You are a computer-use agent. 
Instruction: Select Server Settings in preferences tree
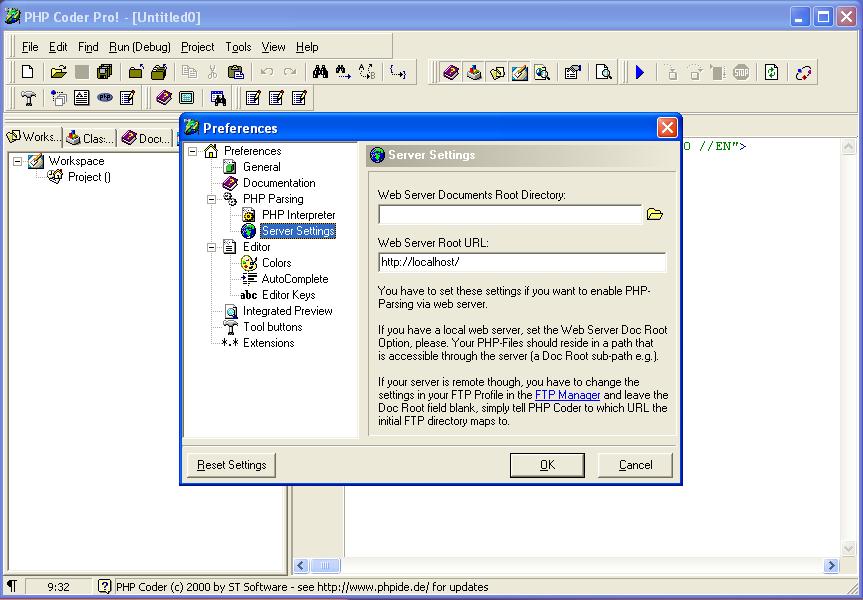pyautogui.click(x=298, y=231)
